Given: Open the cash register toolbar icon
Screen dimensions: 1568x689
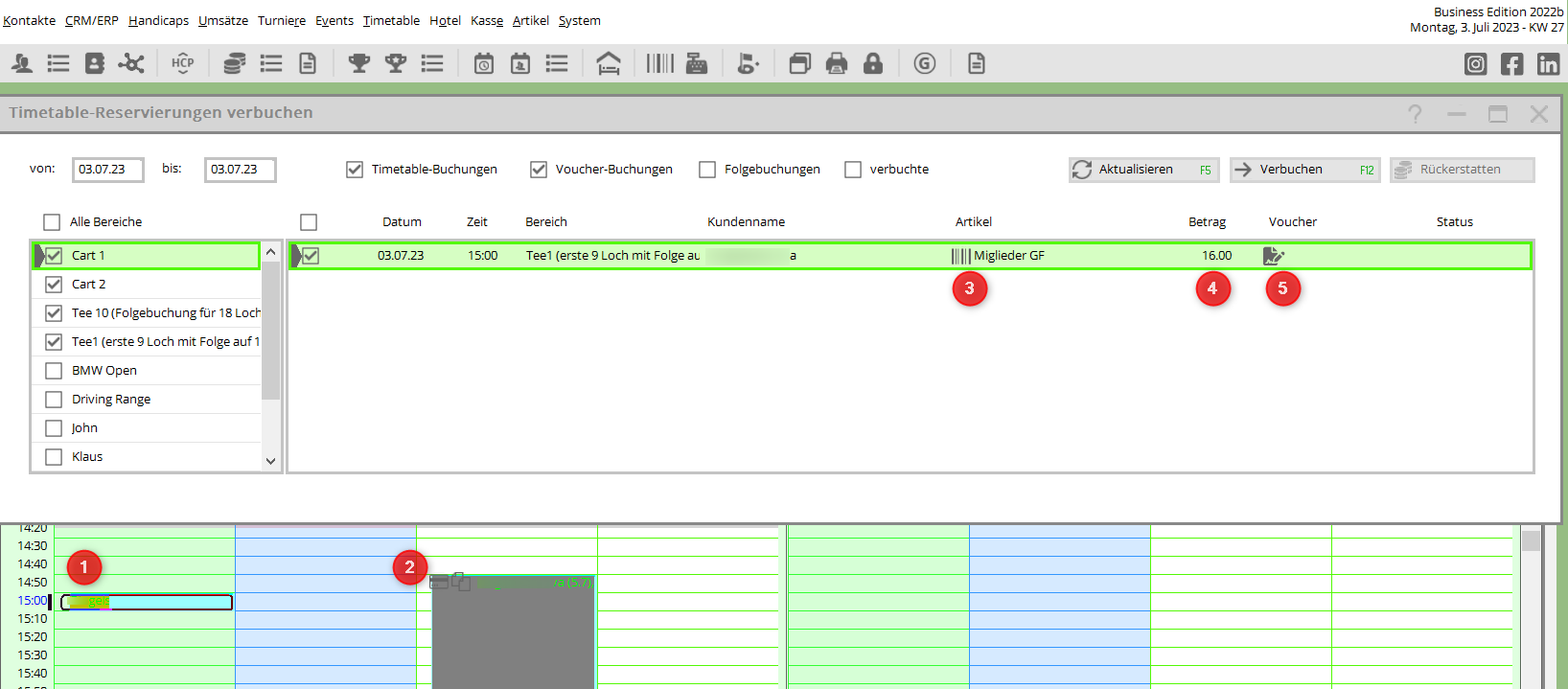Looking at the screenshot, I should click(x=697, y=63).
